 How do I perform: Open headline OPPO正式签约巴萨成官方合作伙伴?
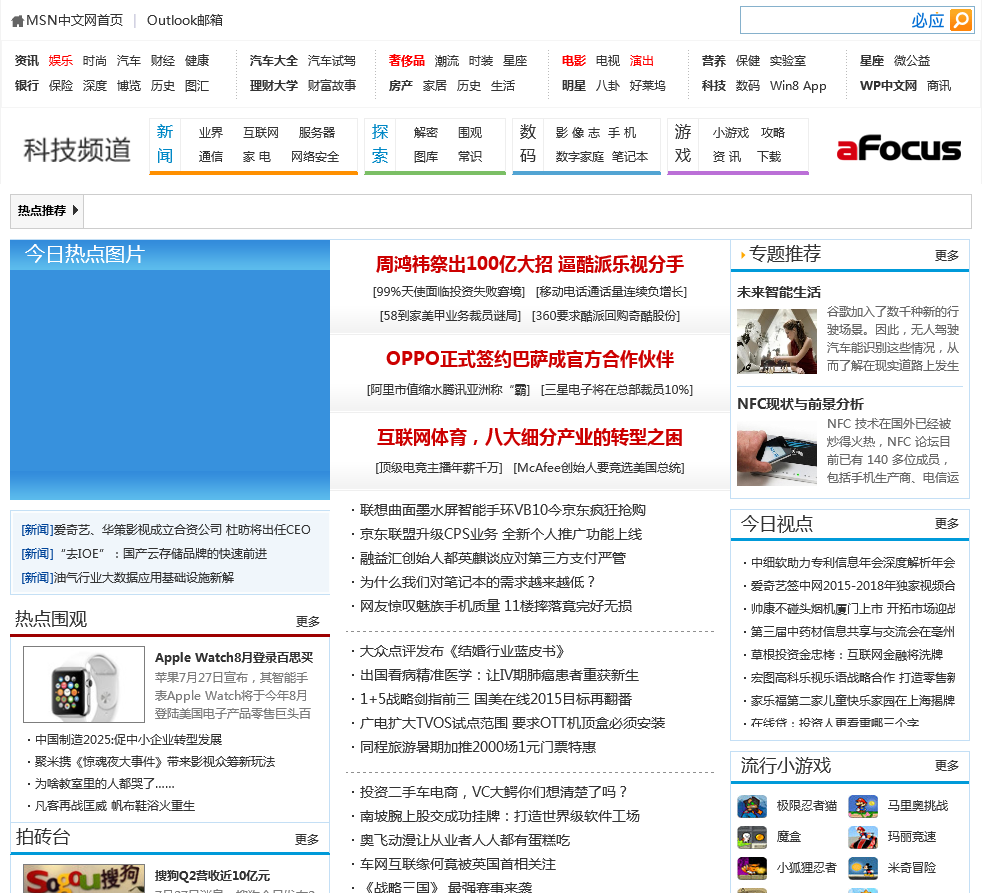pyautogui.click(x=530, y=359)
